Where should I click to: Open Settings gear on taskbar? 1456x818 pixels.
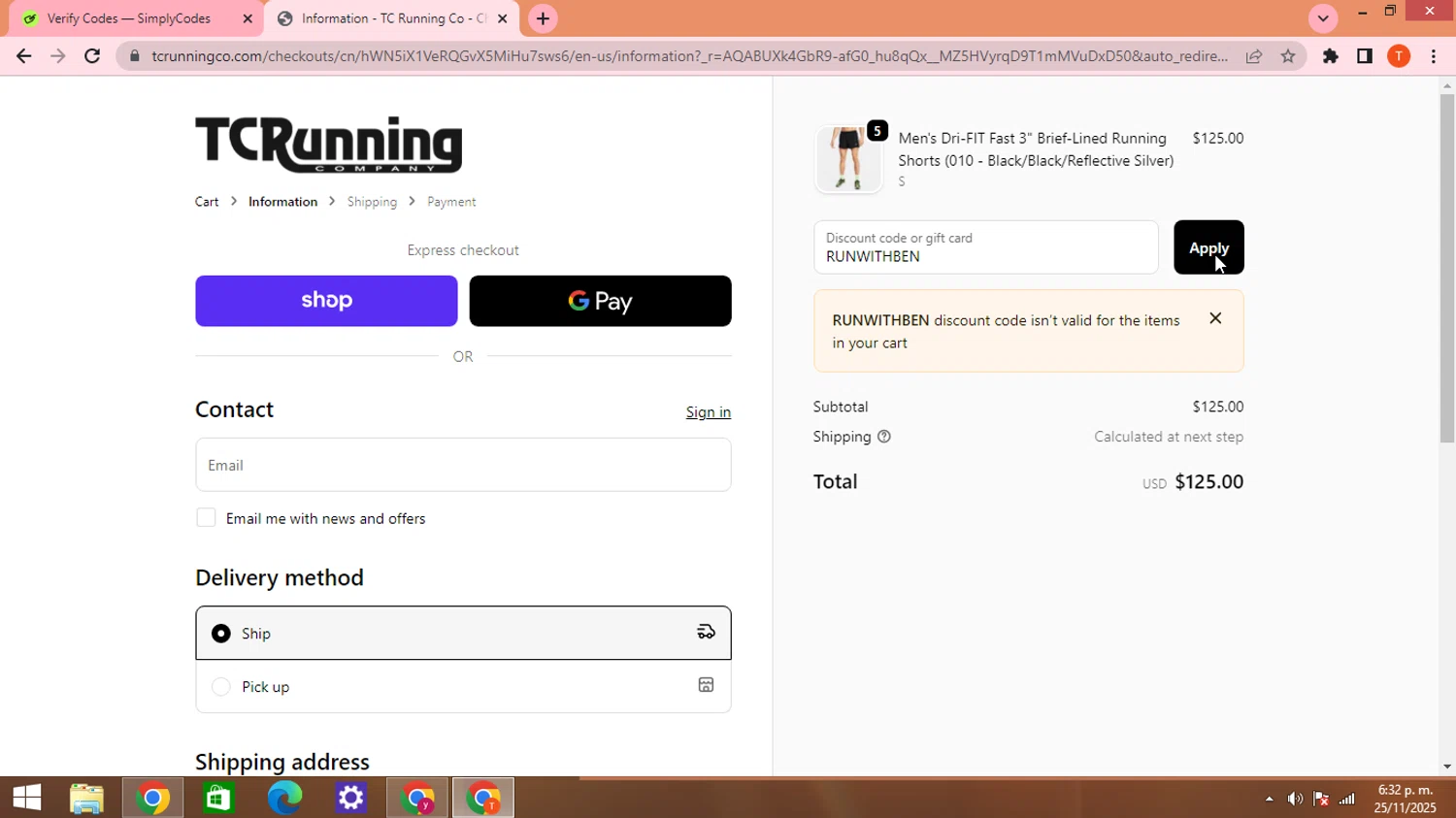[350, 798]
